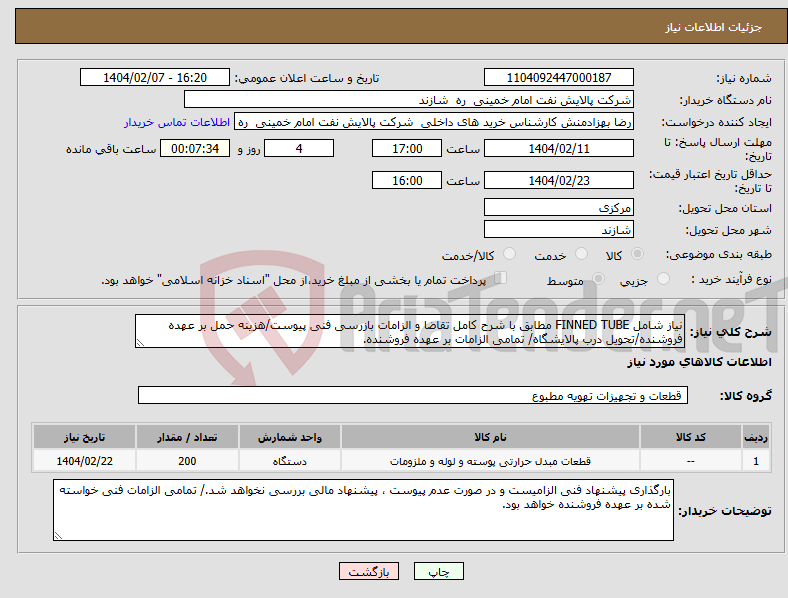Click the general description FINNED TUBE textarea
788x598 pixels.
pyautogui.click(x=410, y=331)
